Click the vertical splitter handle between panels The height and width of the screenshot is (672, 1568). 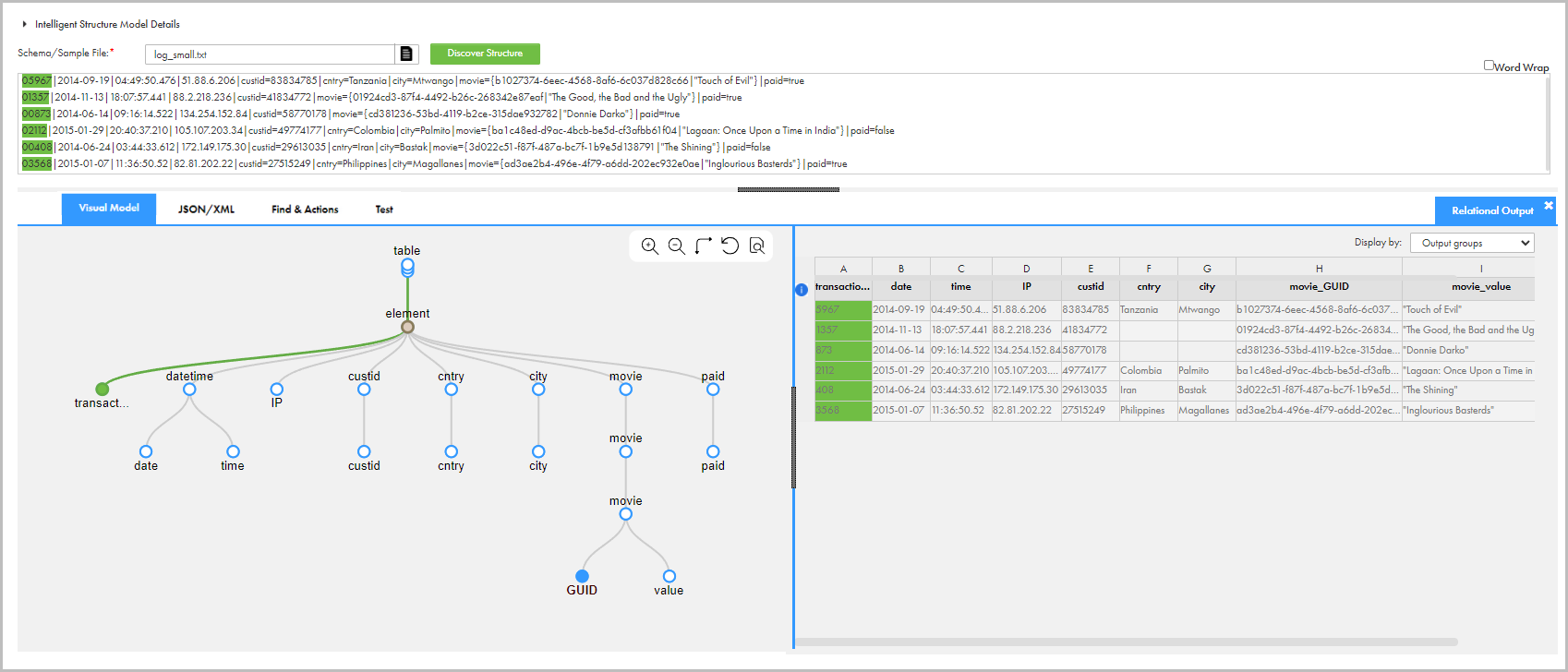793,438
